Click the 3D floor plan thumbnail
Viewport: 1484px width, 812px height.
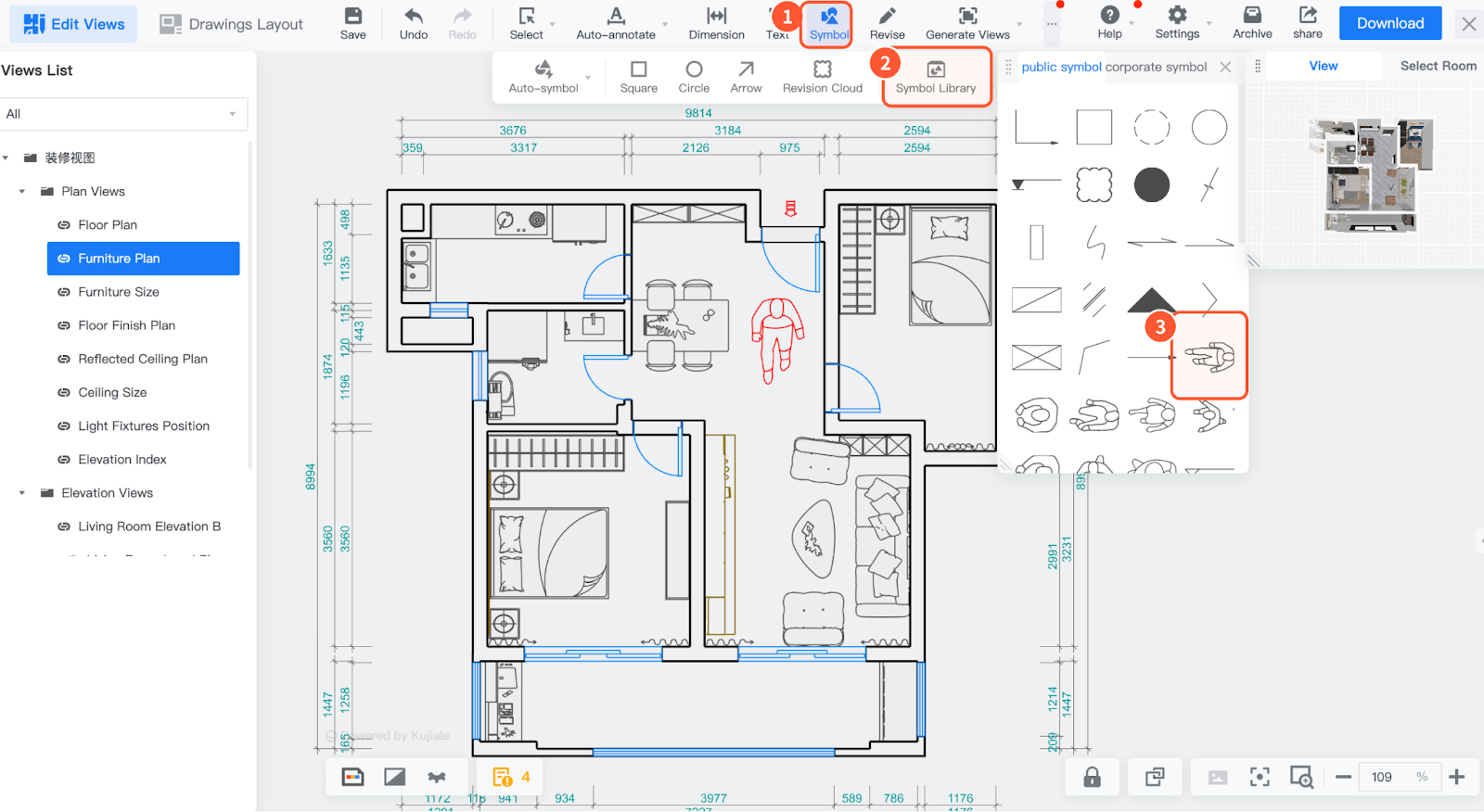pos(1371,174)
